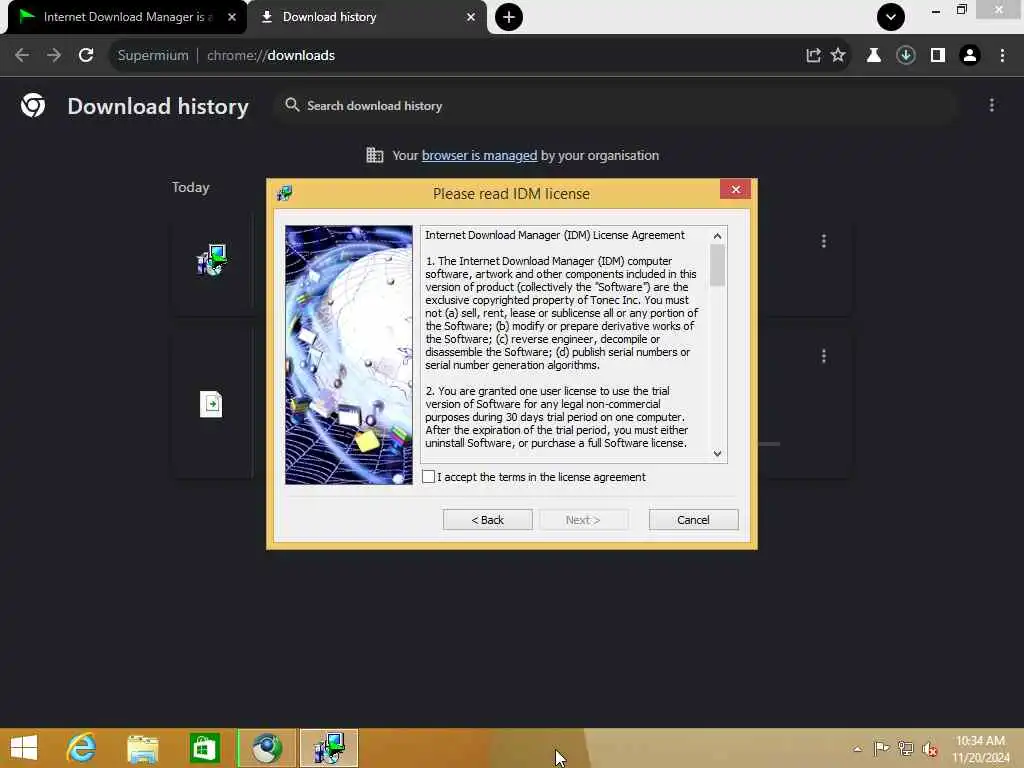Viewport: 1024px width, 768px height.
Task: Open network status icon in tray
Action: [905, 748]
